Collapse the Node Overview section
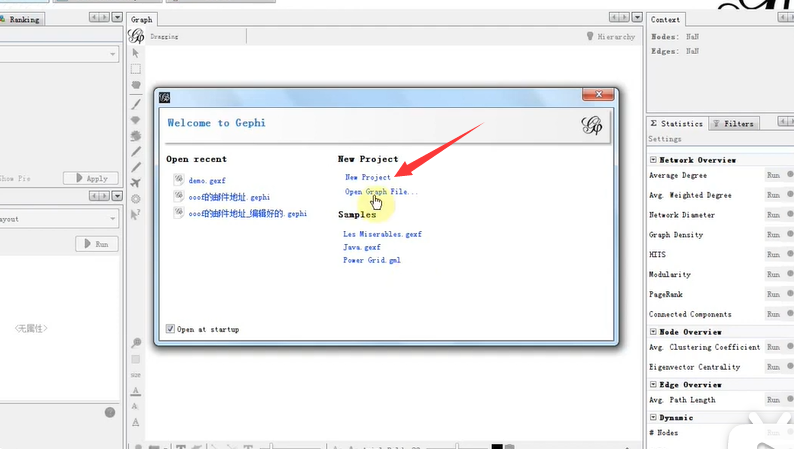The height and width of the screenshot is (449, 794). pos(653,332)
